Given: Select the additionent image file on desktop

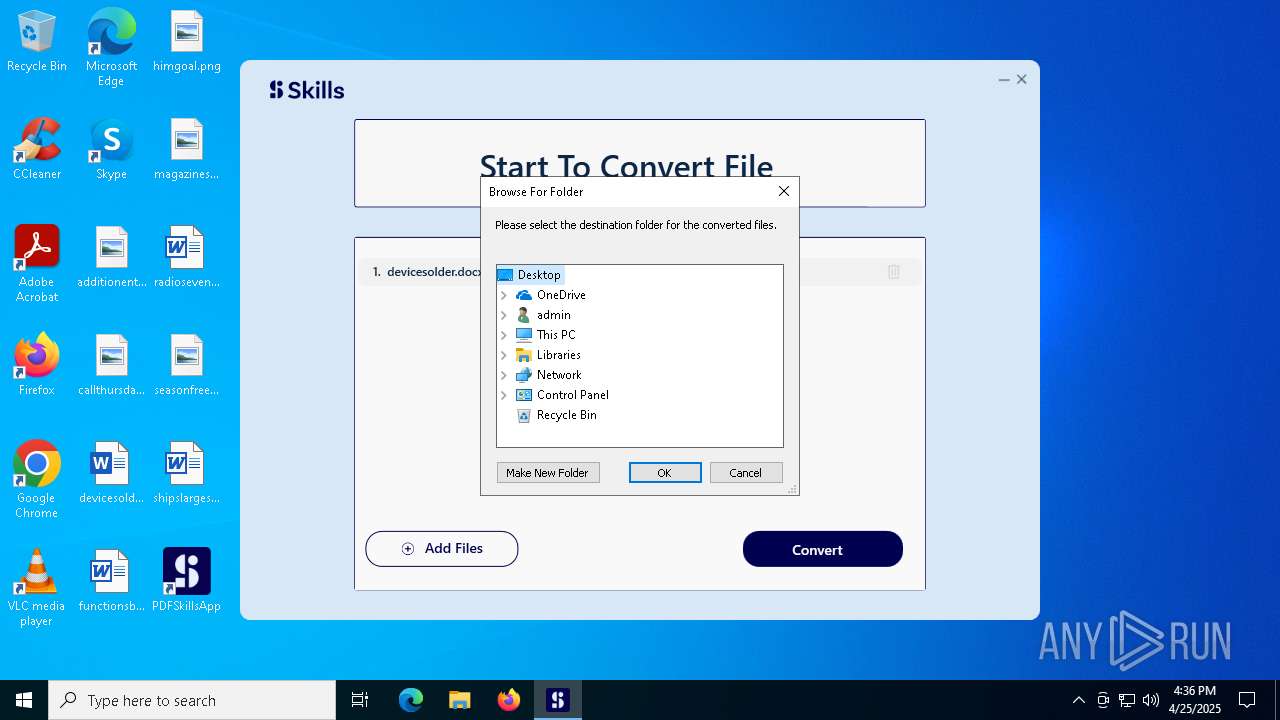Looking at the screenshot, I should pyautogui.click(x=111, y=258).
